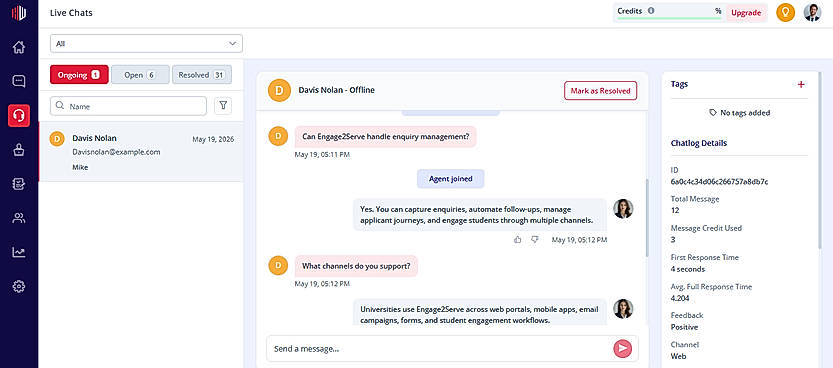Open the checklist sidebar icon
This screenshot has height=368, width=833.
point(19,184)
